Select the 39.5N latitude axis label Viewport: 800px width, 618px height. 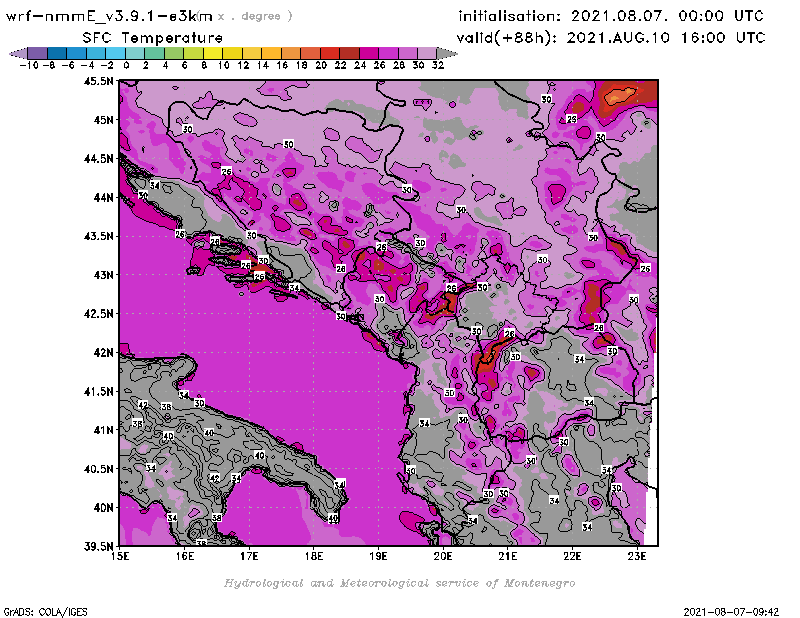pyautogui.click(x=97, y=546)
